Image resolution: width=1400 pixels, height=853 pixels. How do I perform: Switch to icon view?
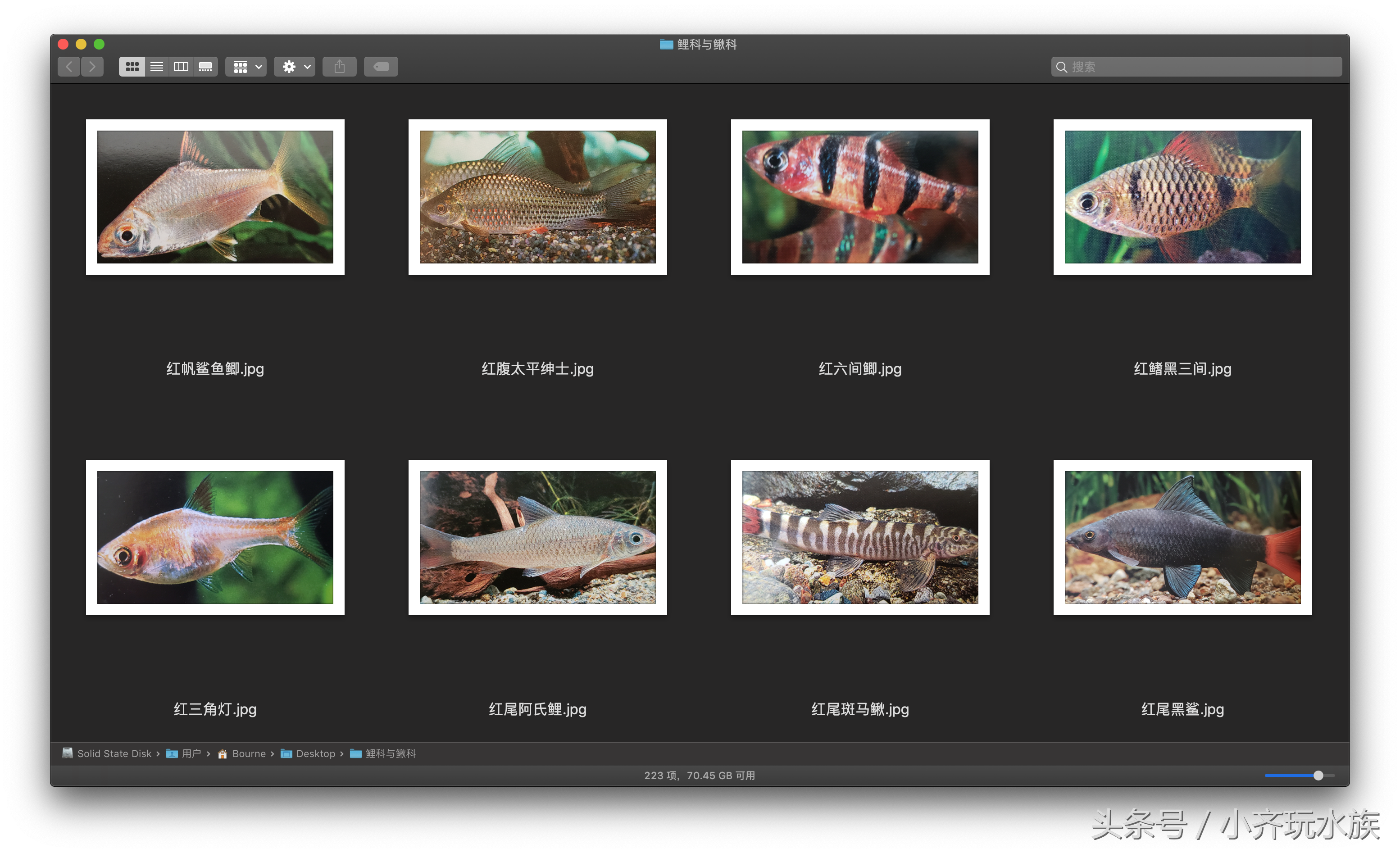[x=132, y=67]
